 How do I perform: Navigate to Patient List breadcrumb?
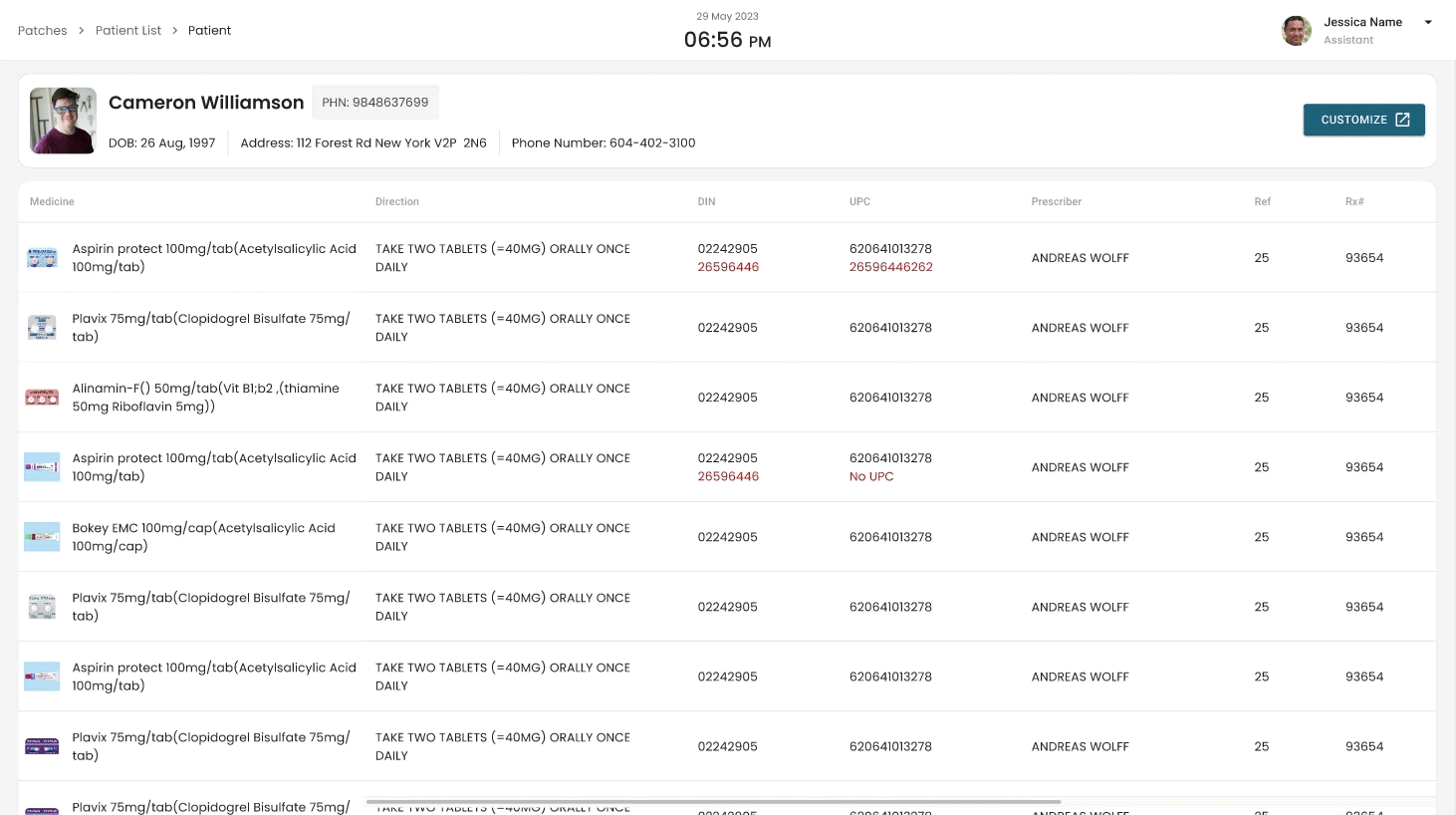[128, 31]
